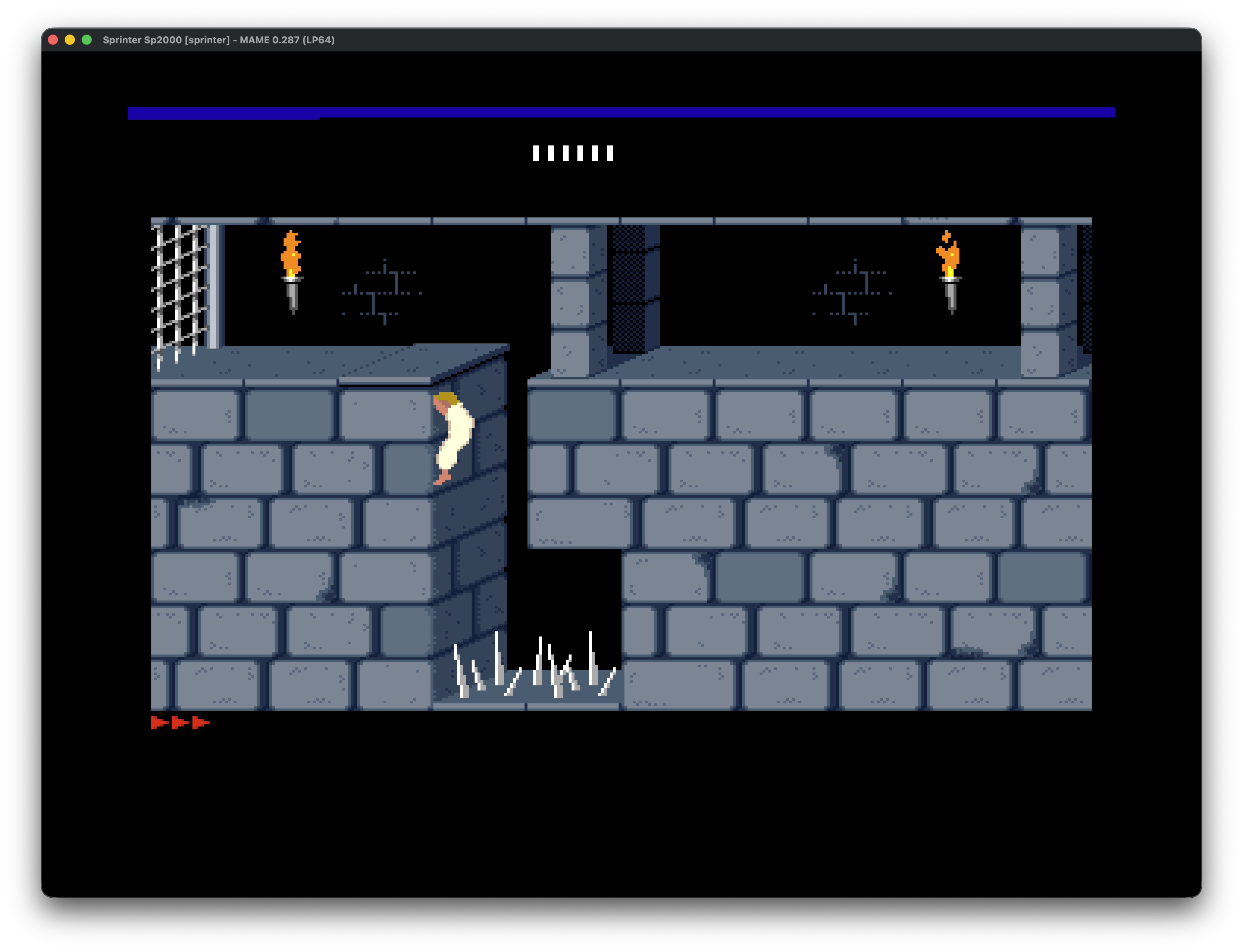Close the MAME emulator window
Viewport: 1243px width, 952px height.
(53, 40)
